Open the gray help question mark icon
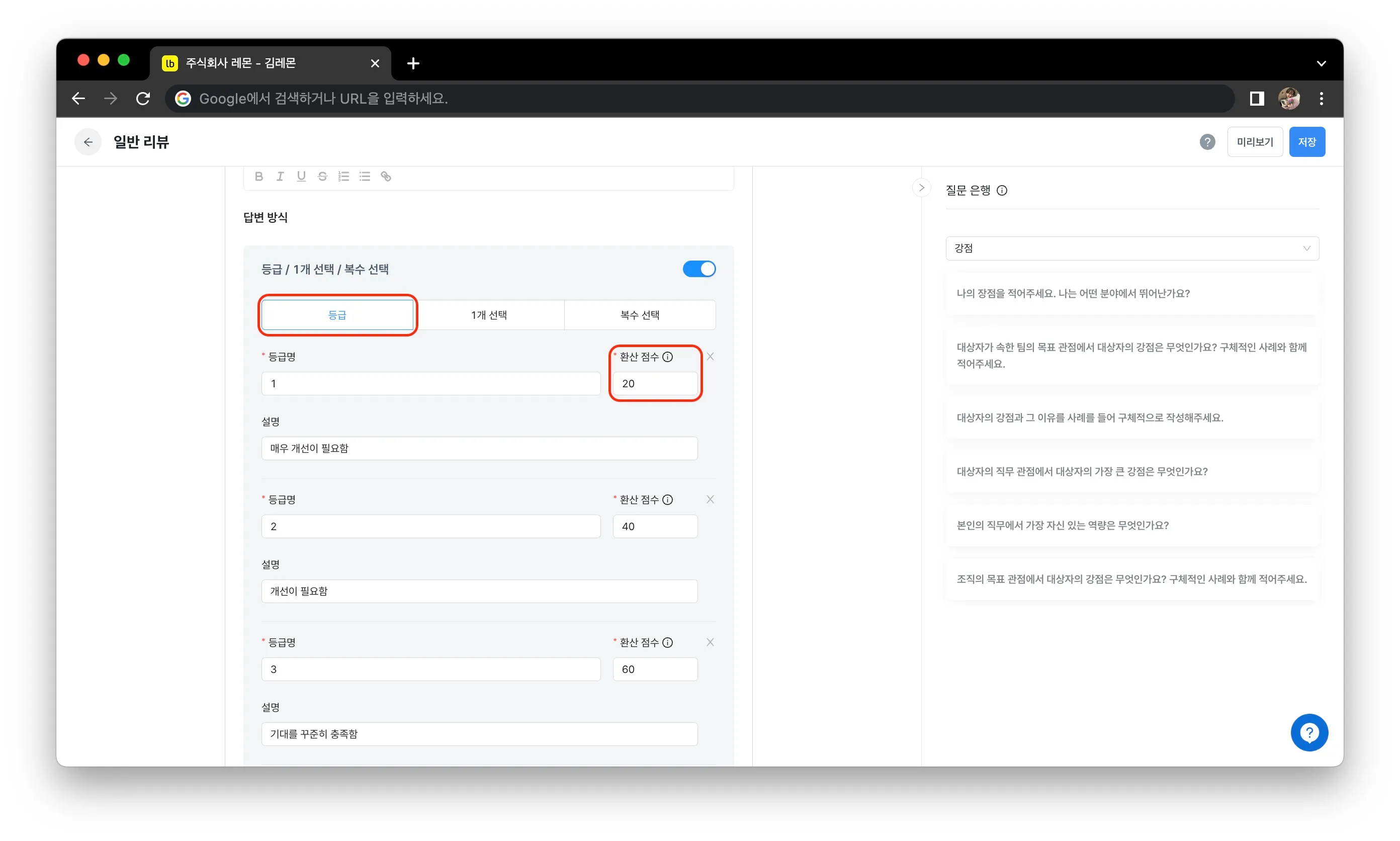Image resolution: width=1400 pixels, height=841 pixels. tap(1207, 142)
